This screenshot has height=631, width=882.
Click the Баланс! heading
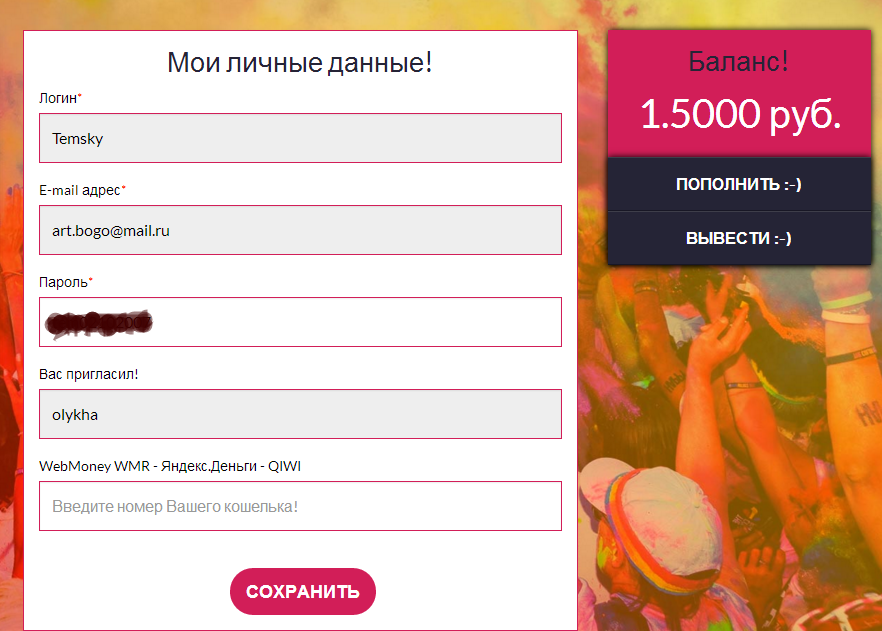739,61
